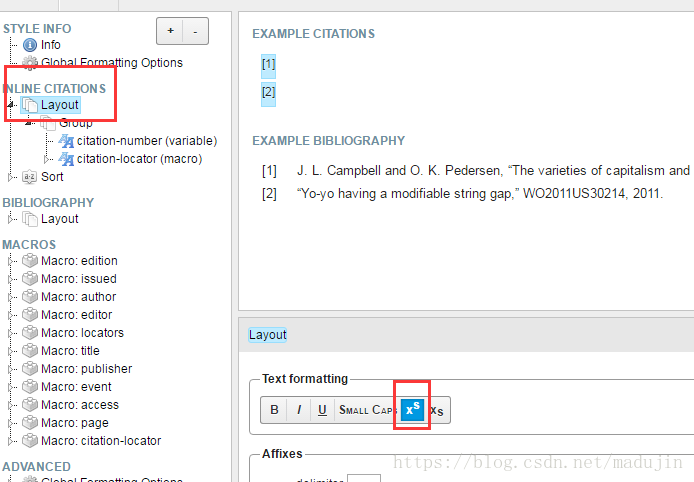Toggle italic text formatting
This screenshot has width=694, height=482.
coord(299,410)
